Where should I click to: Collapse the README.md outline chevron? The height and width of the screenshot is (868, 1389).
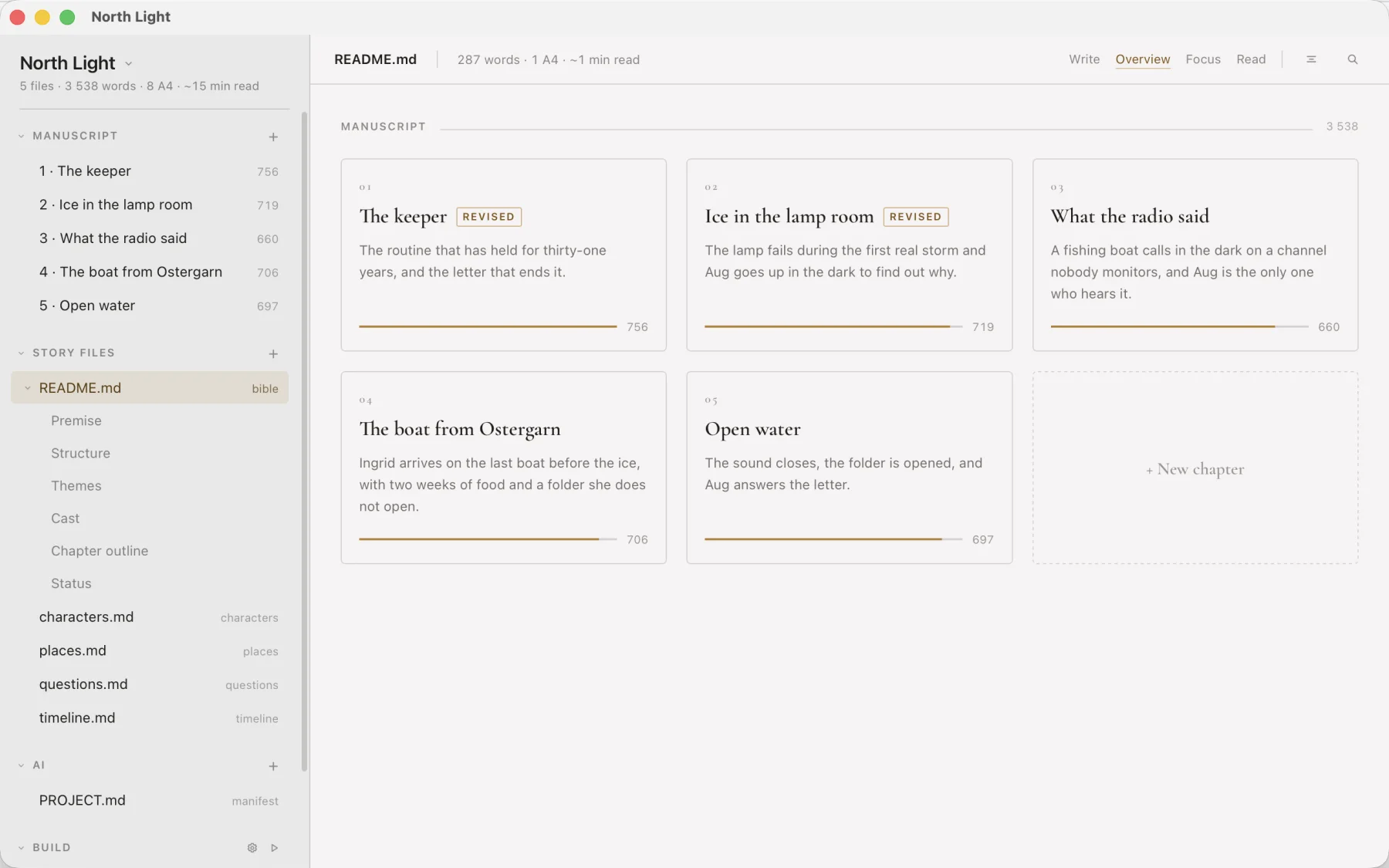(28, 388)
